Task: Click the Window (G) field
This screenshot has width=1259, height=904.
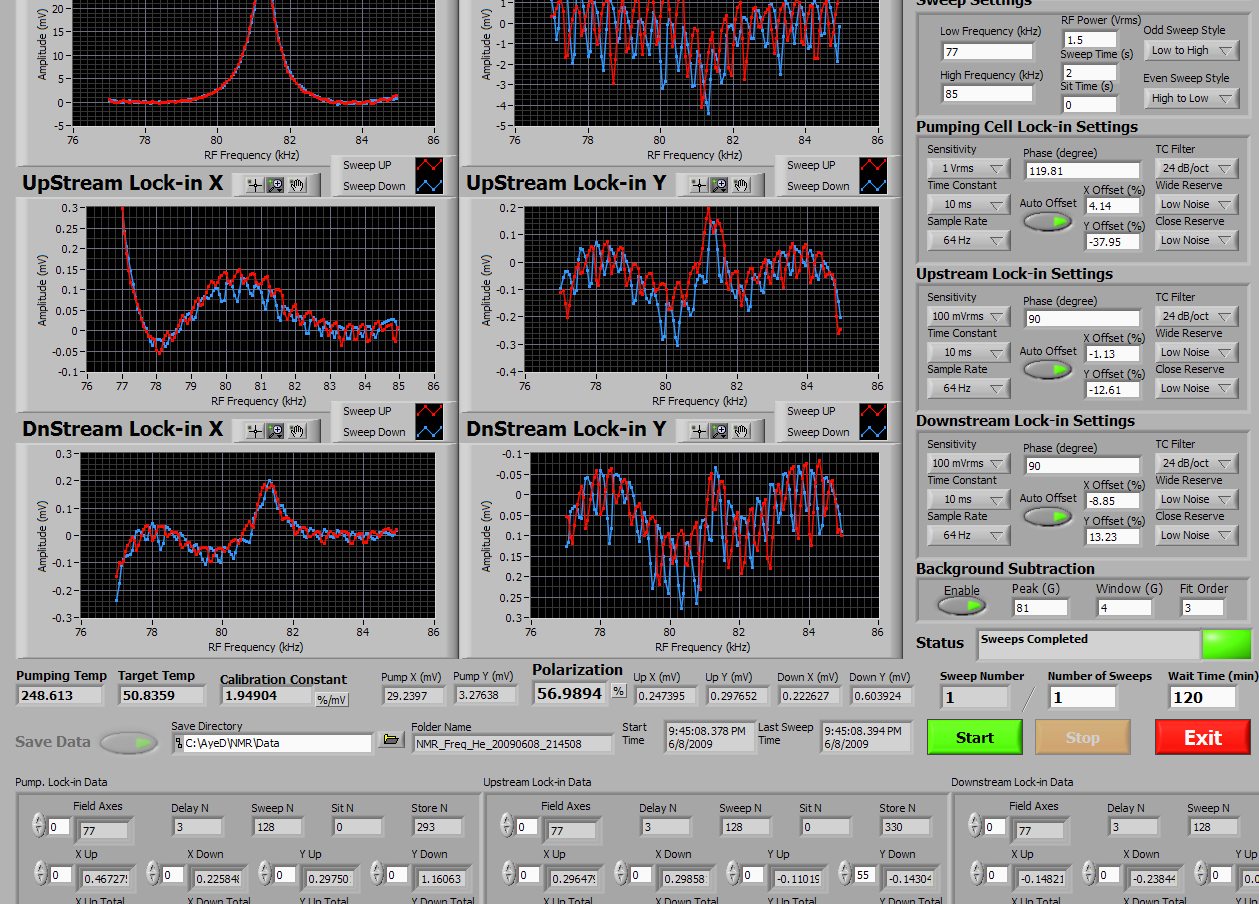Action: click(1125, 607)
